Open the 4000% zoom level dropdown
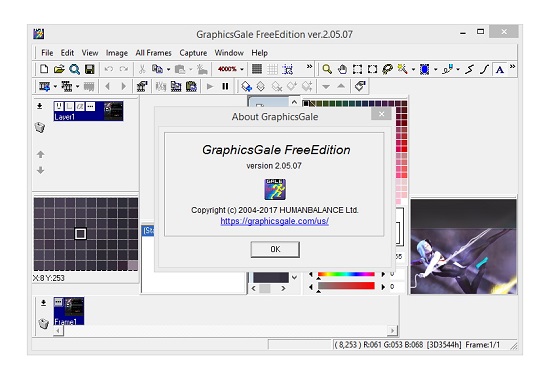Image resolution: width=550 pixels, height=386 pixels. pos(242,69)
